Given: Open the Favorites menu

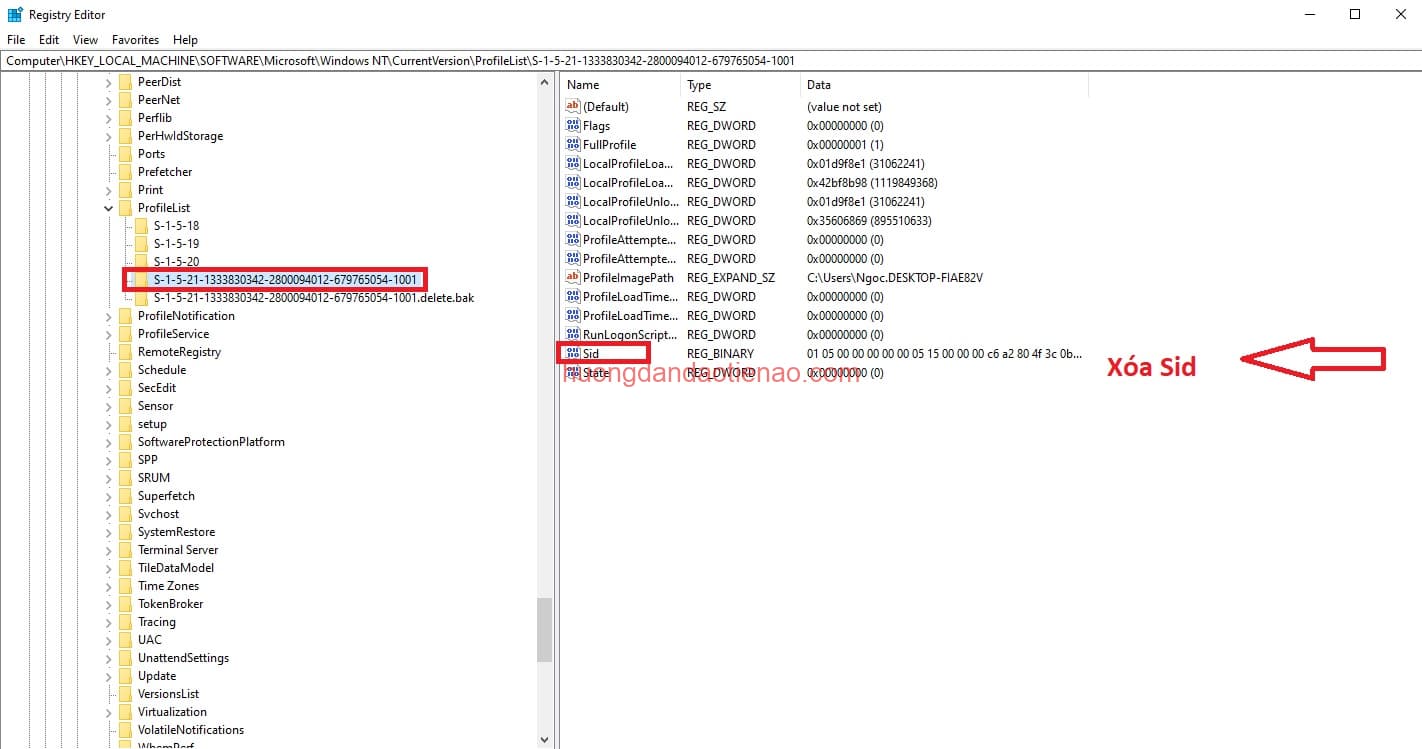Looking at the screenshot, I should [135, 40].
